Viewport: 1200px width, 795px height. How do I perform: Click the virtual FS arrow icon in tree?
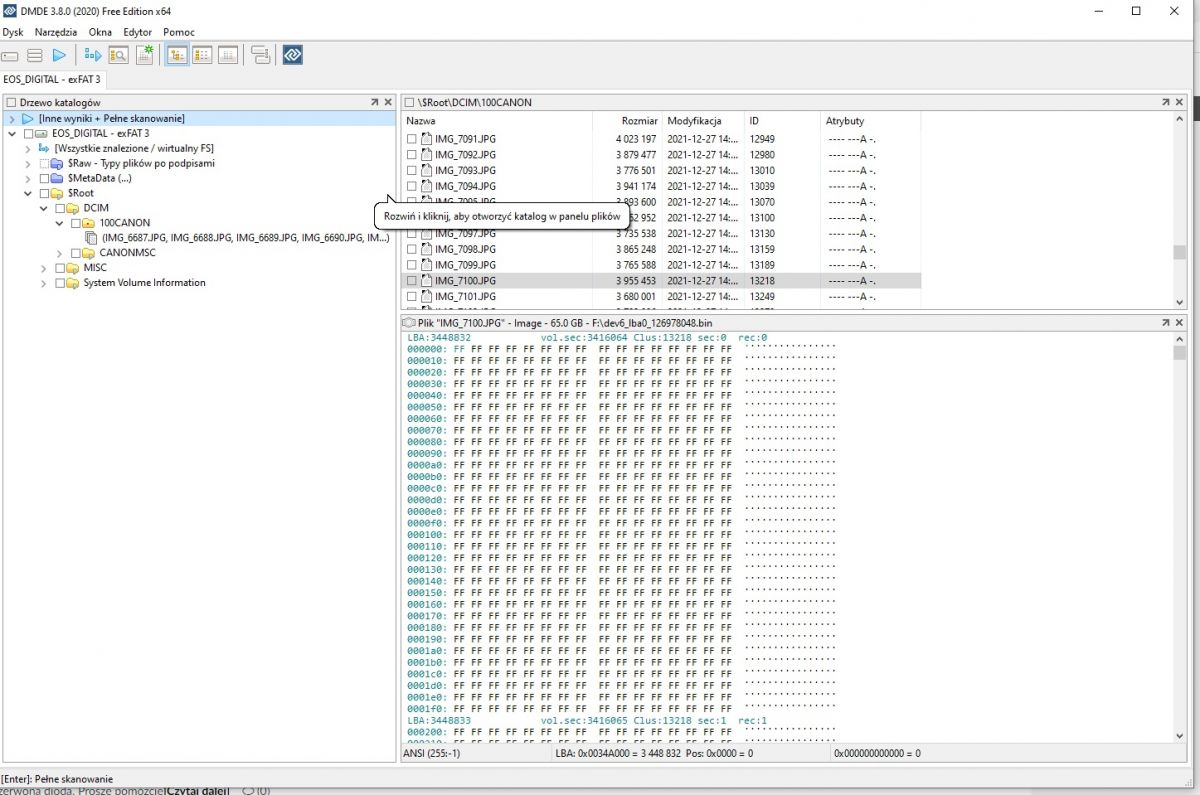[44, 148]
